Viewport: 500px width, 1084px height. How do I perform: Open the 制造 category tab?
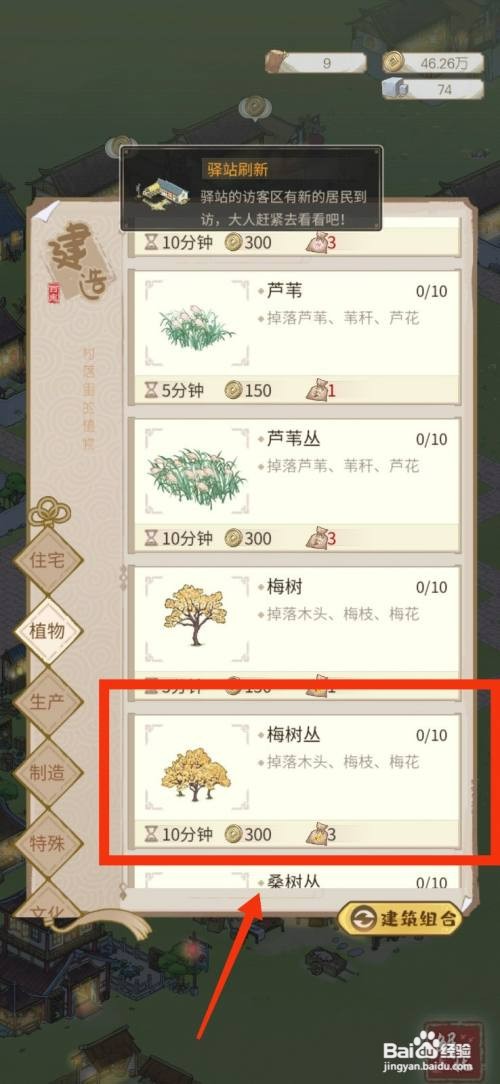tap(48, 772)
